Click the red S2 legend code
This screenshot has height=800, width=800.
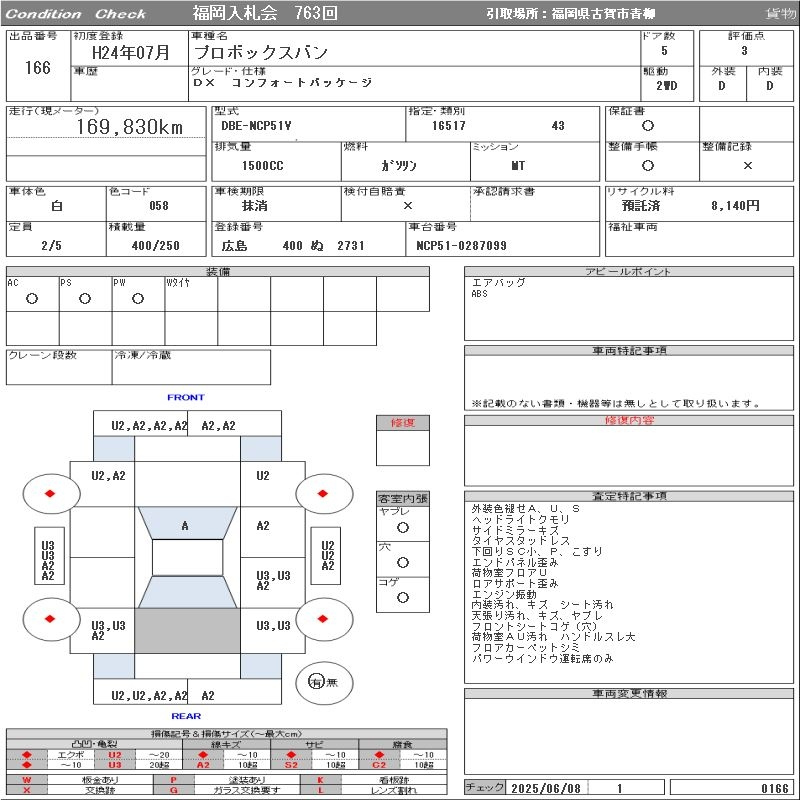[291, 765]
